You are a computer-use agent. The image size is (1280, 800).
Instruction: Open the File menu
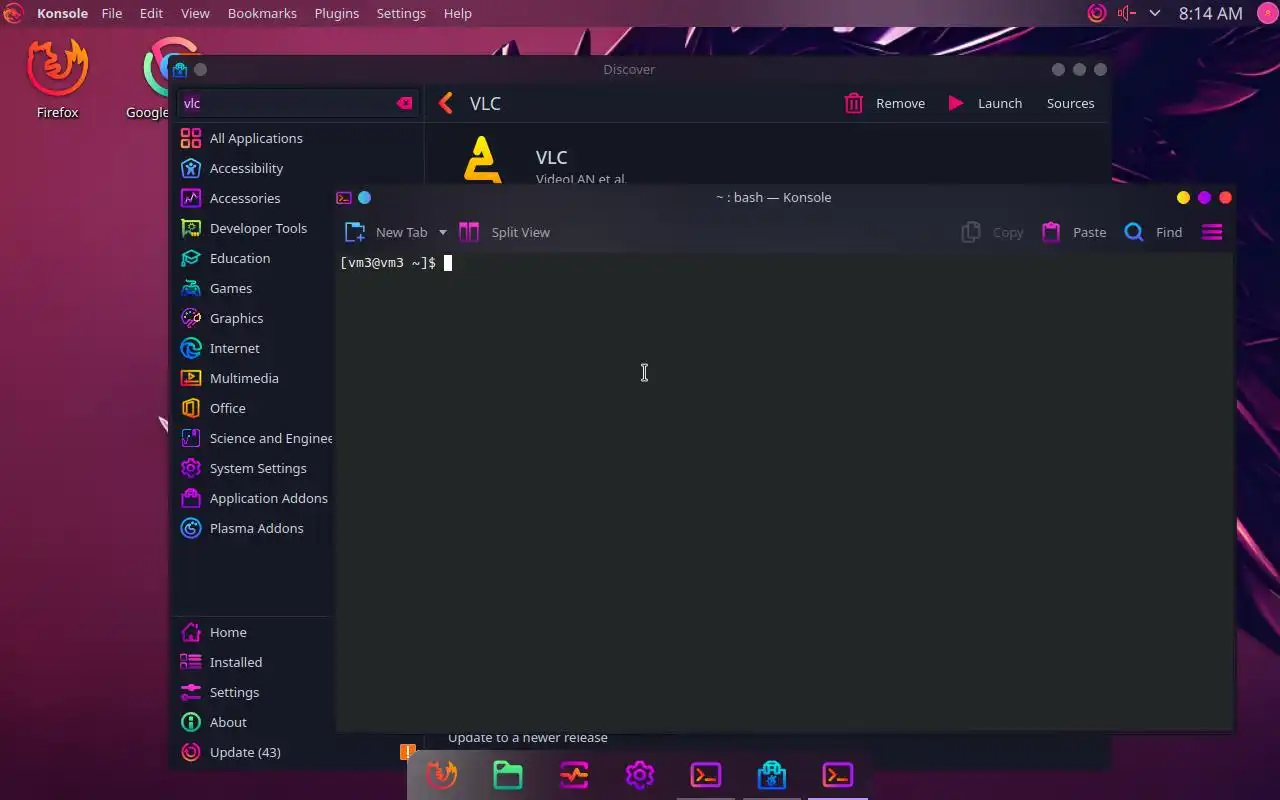[x=111, y=13]
